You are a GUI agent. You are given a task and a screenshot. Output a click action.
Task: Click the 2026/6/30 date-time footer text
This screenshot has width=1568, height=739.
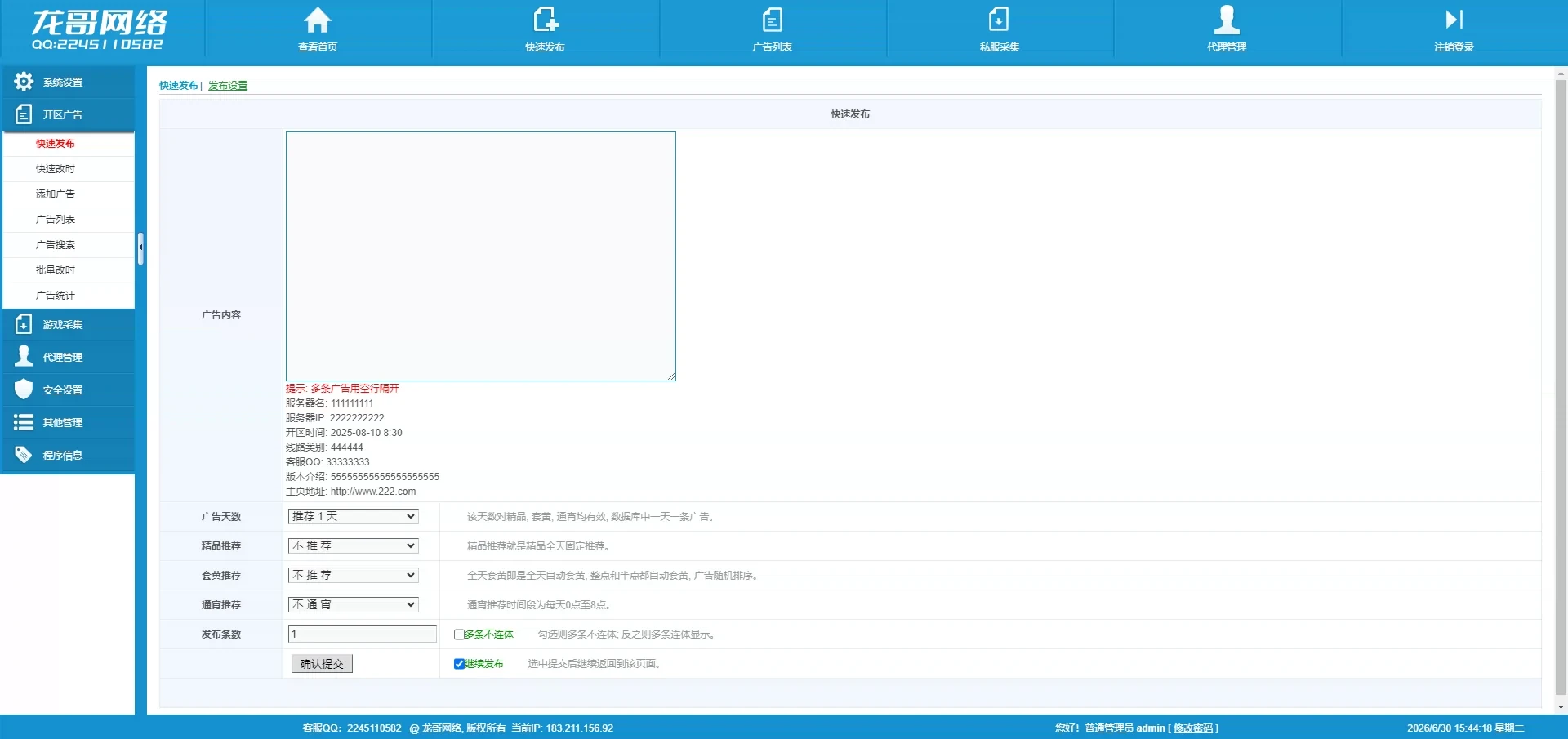pyautogui.click(x=1465, y=728)
